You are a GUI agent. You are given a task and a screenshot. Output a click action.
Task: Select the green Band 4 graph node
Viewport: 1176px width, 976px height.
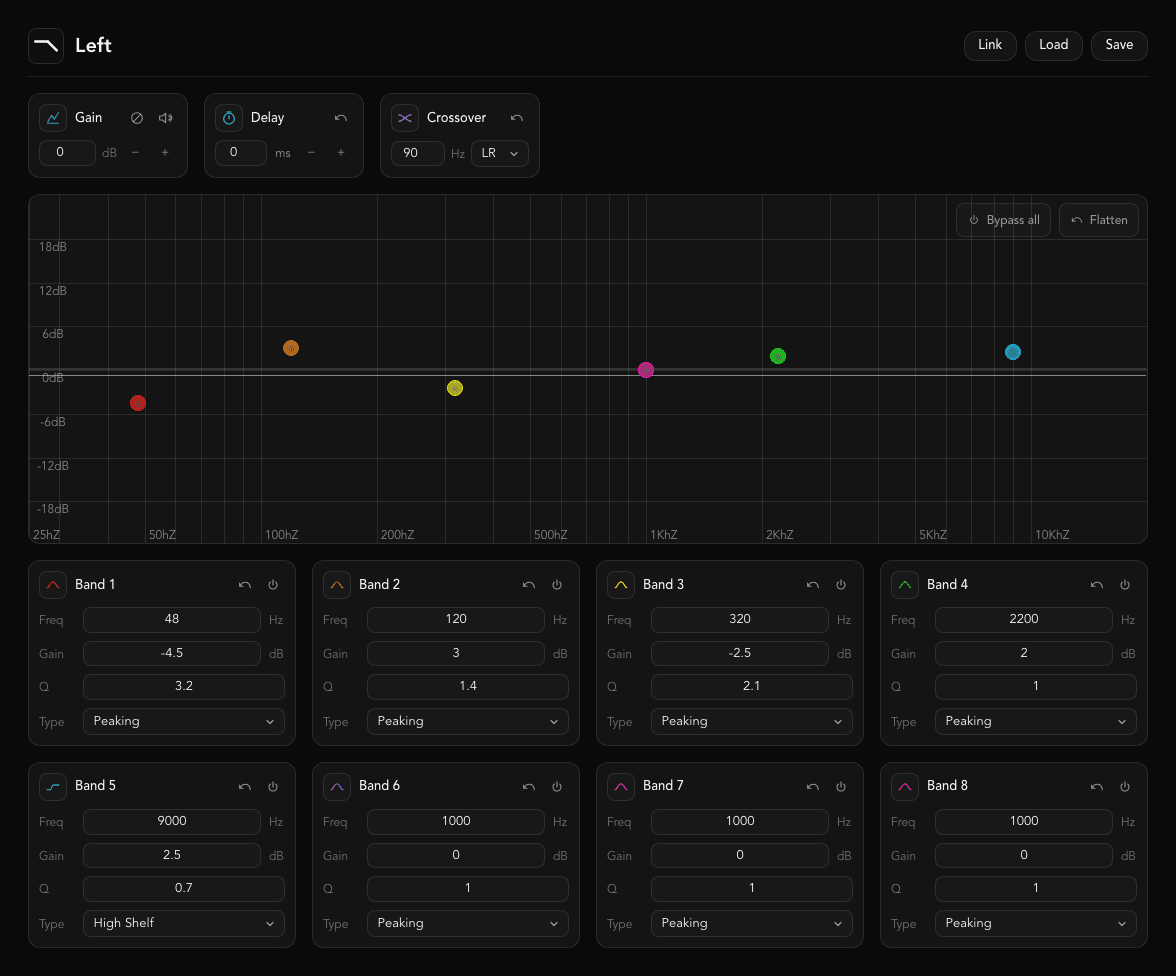click(x=778, y=356)
